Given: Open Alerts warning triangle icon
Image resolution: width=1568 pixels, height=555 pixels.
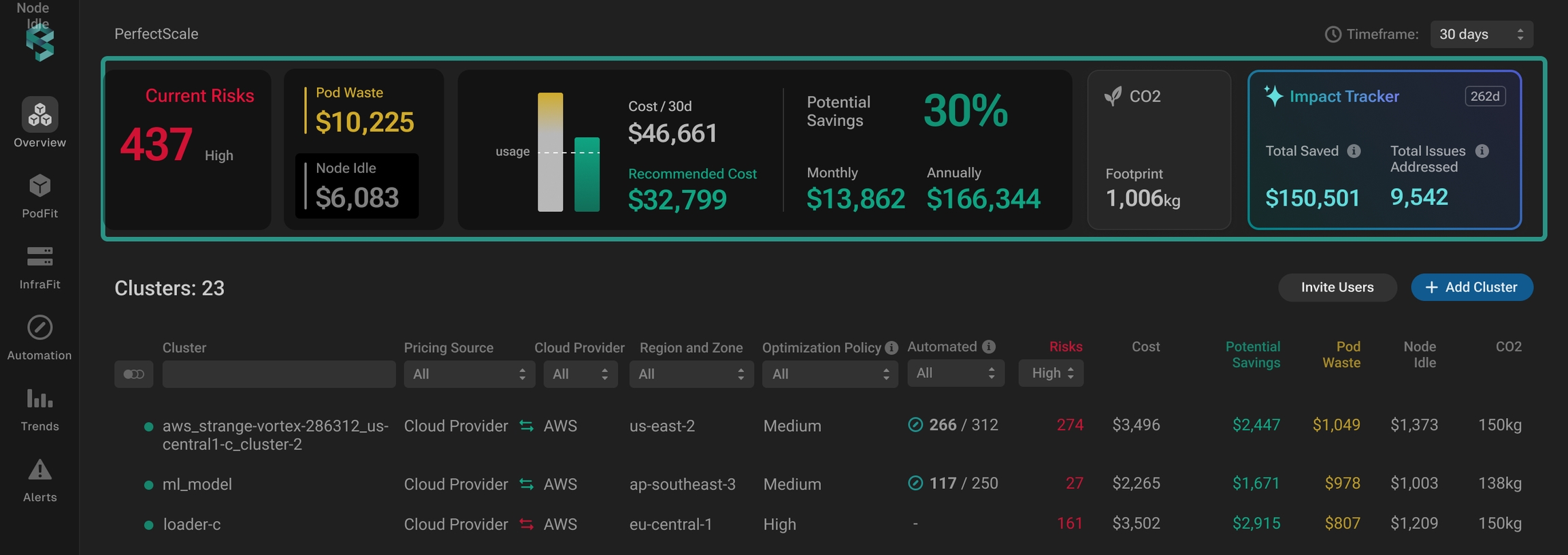Looking at the screenshot, I should click(x=39, y=470).
